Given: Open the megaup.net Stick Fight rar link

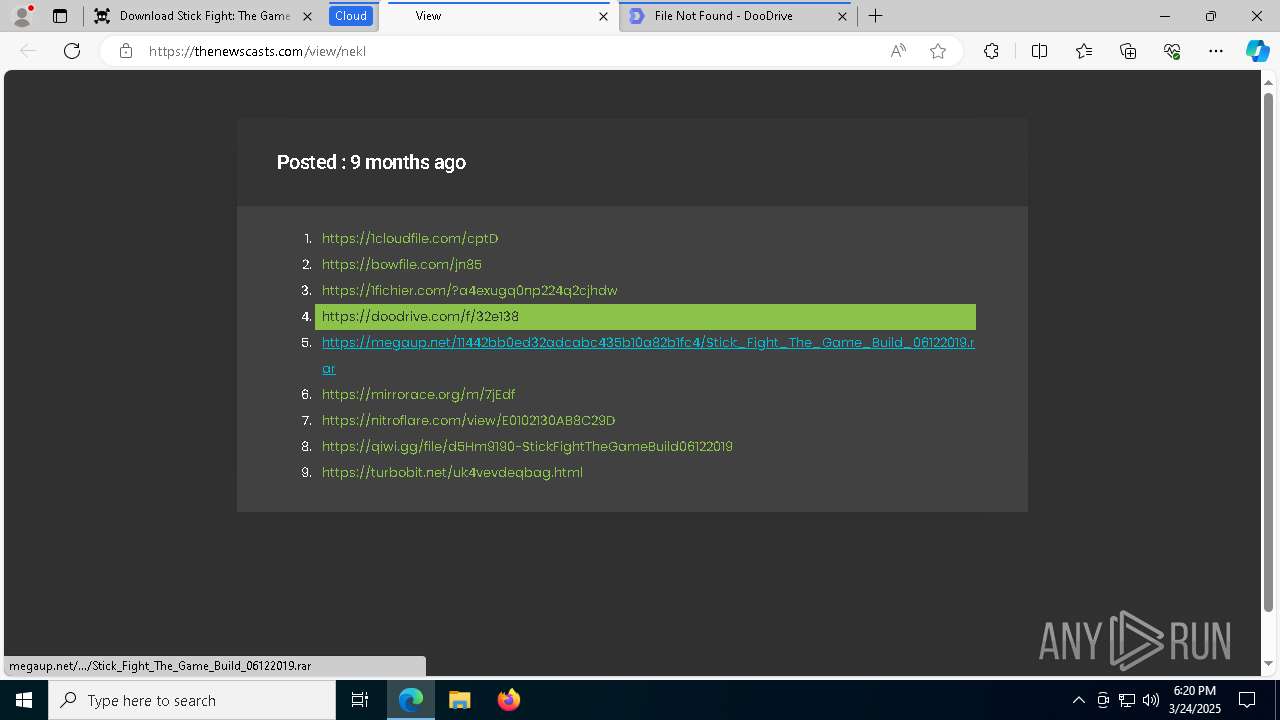Looking at the screenshot, I should pyautogui.click(x=648, y=342).
